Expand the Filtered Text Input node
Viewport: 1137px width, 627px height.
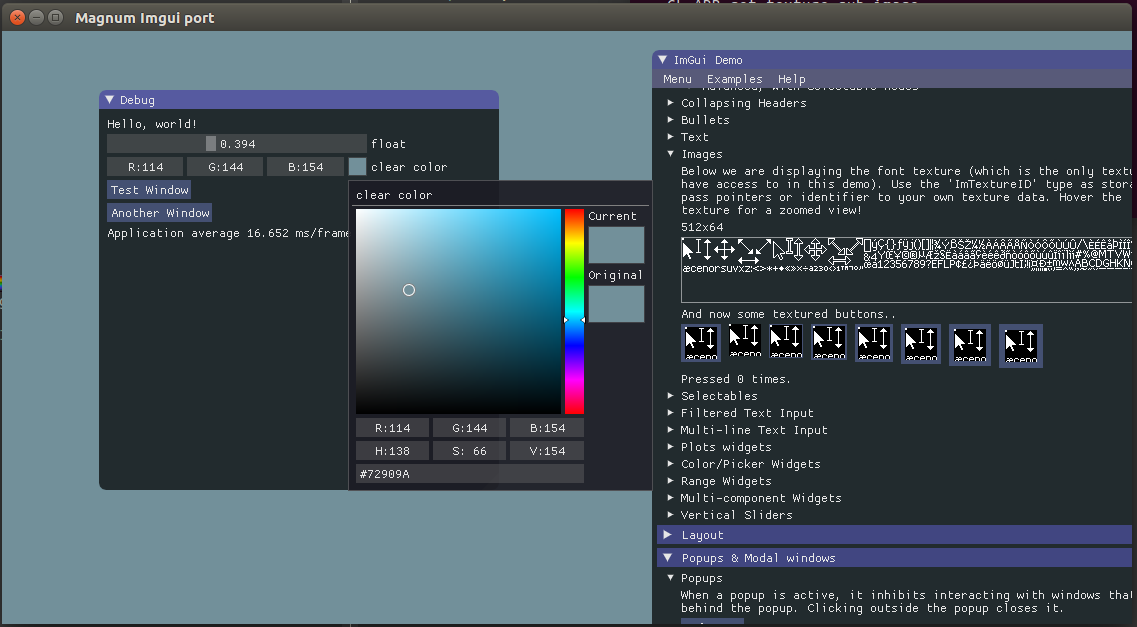coord(740,413)
